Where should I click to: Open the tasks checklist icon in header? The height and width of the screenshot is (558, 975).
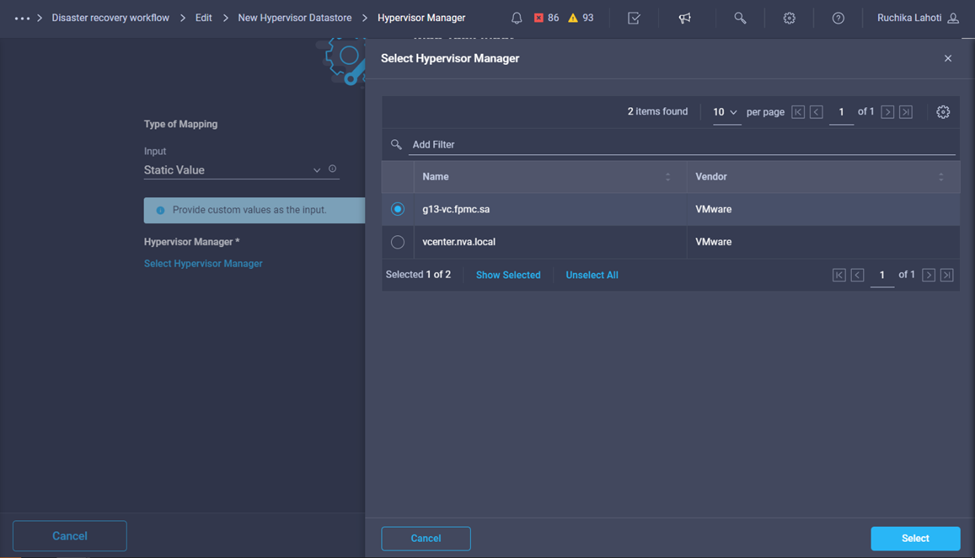(x=634, y=18)
